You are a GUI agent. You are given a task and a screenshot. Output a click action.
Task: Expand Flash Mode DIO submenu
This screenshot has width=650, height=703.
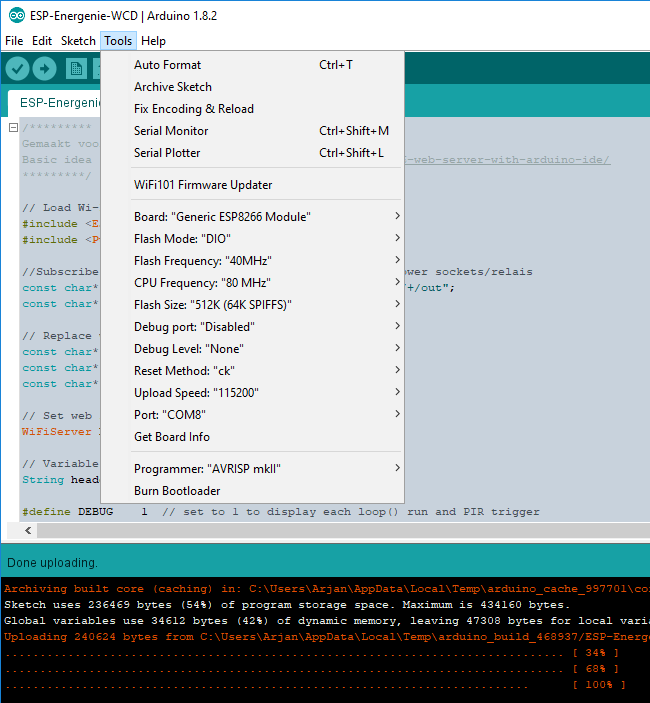point(252,239)
